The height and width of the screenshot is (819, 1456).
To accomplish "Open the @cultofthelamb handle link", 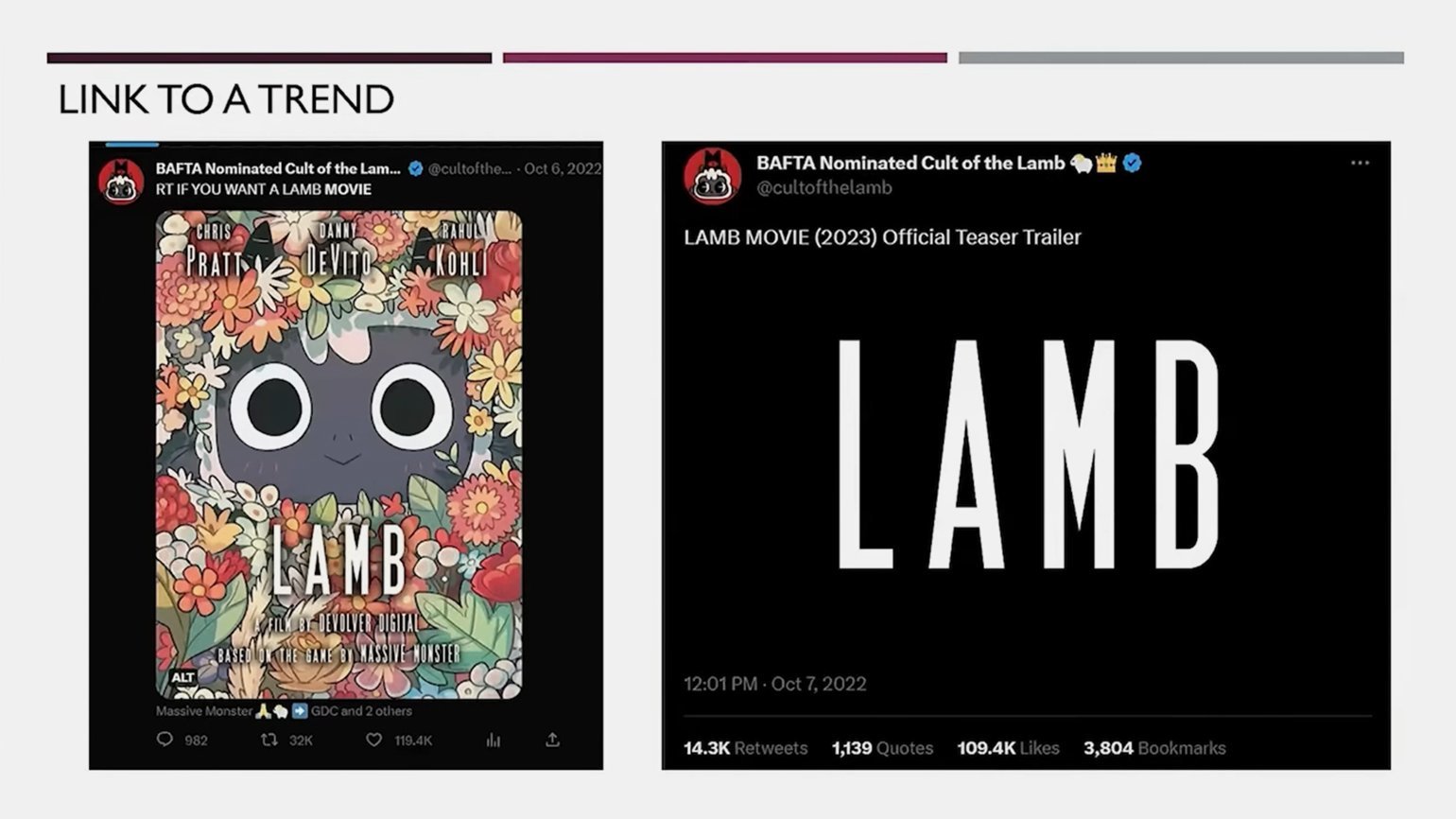I will tap(823, 187).
